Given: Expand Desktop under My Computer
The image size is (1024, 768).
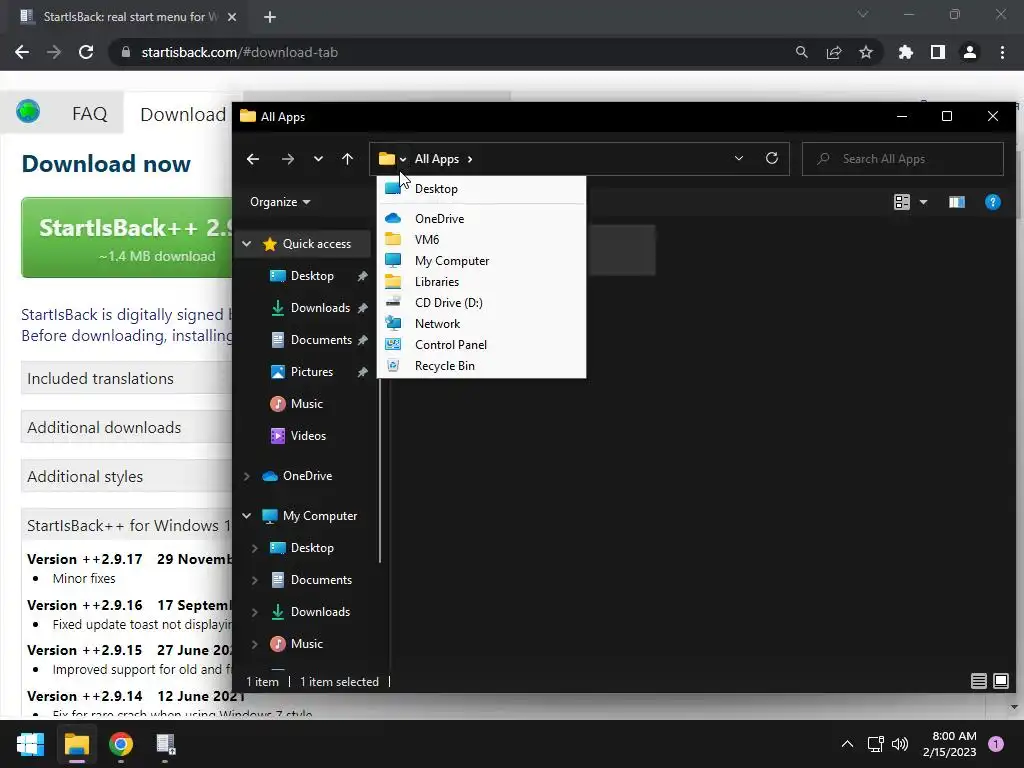Looking at the screenshot, I should [x=255, y=548].
